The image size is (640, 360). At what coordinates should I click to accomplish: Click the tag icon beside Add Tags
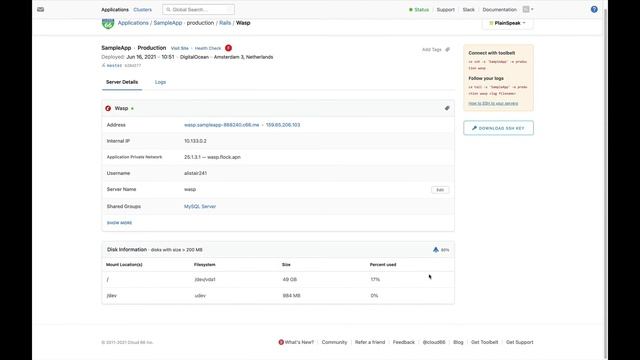pyautogui.click(x=447, y=49)
